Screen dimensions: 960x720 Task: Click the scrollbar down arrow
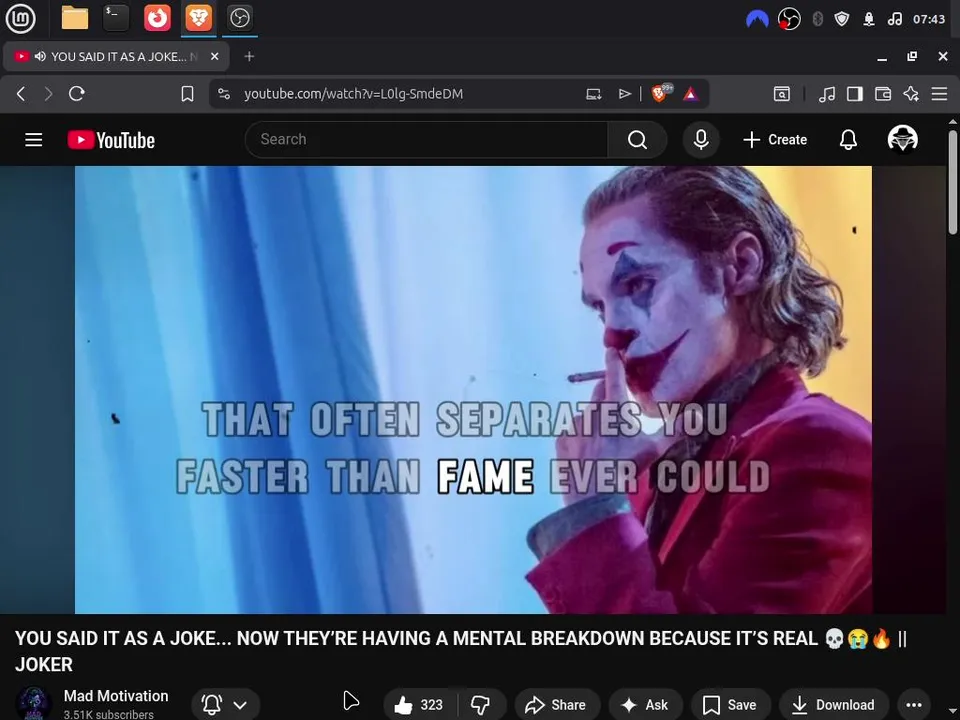click(953, 711)
